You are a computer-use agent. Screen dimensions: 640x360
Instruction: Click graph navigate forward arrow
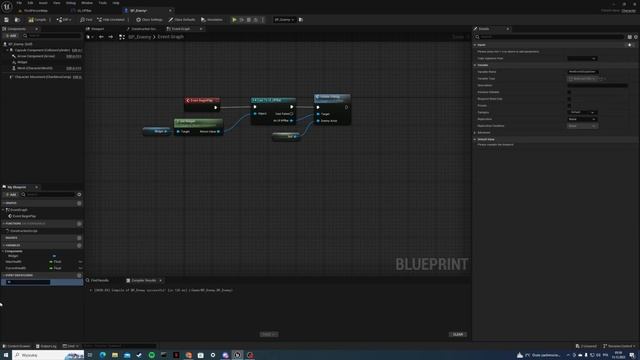point(111,37)
